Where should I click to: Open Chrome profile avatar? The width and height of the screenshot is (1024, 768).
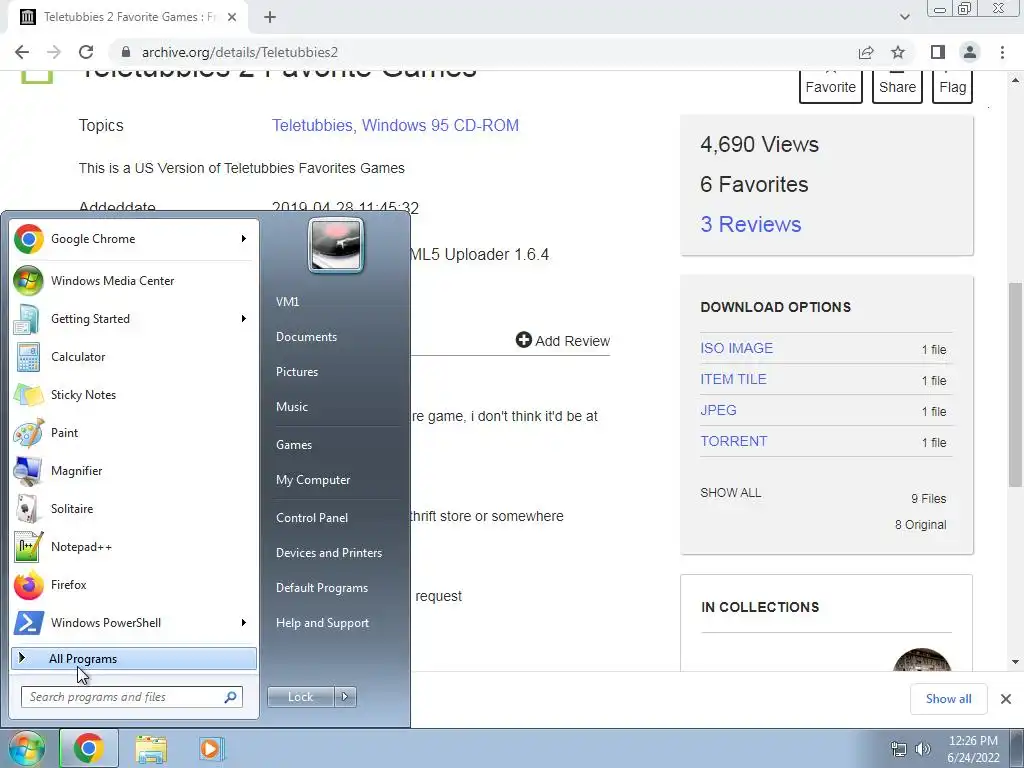click(x=970, y=52)
